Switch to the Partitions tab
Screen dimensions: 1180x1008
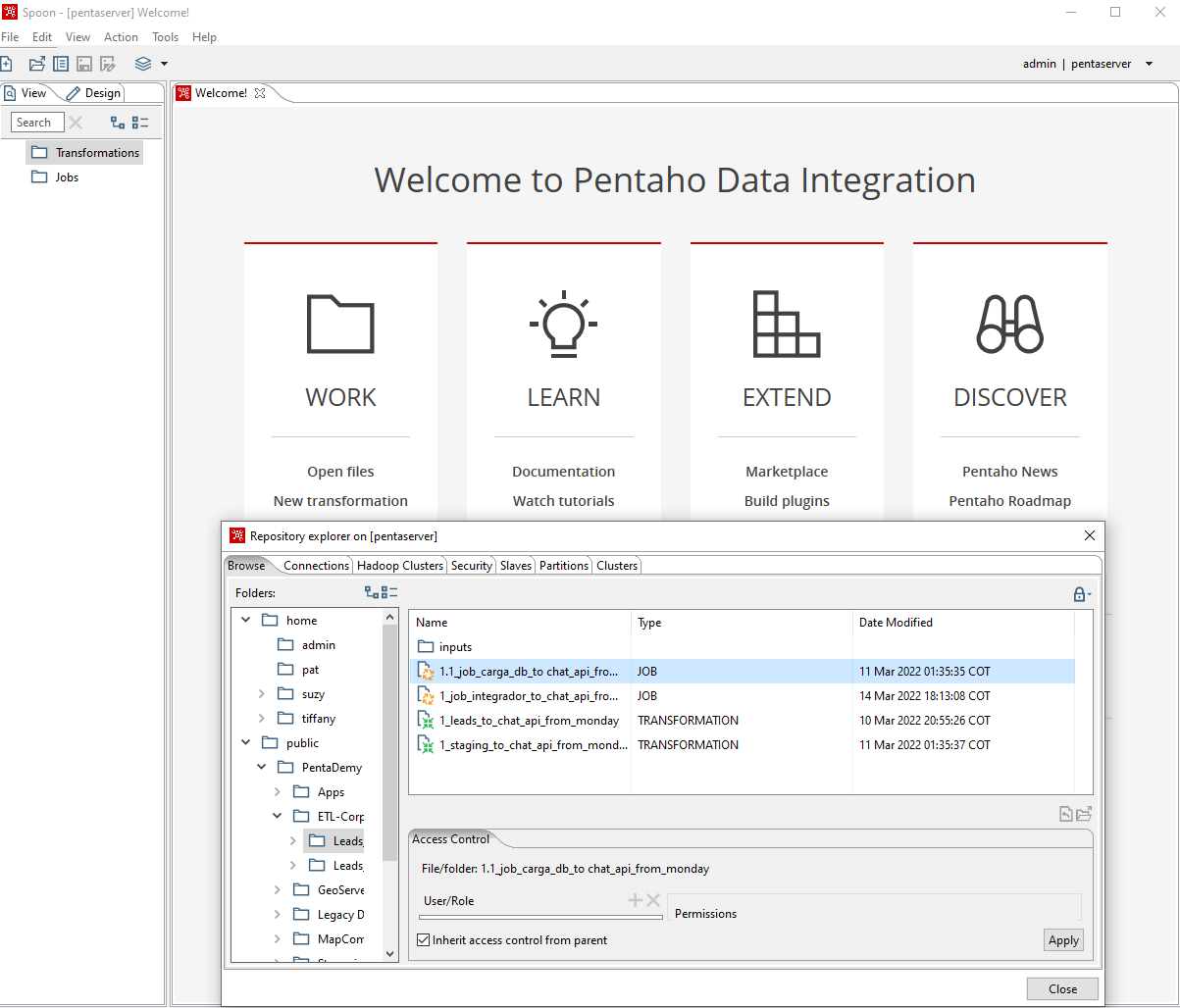pos(564,566)
